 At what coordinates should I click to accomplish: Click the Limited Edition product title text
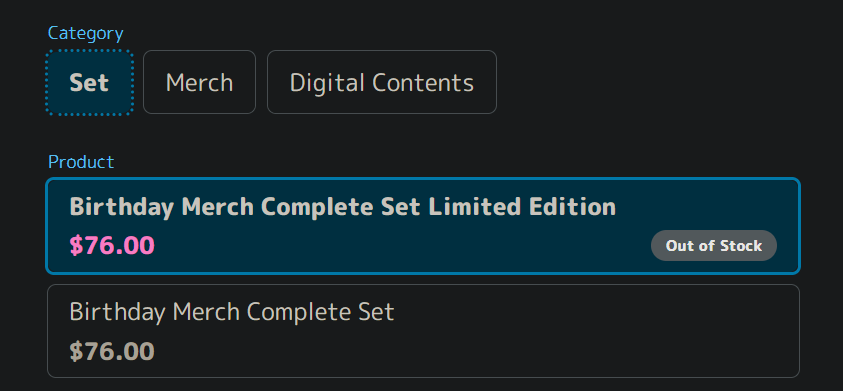[342, 207]
